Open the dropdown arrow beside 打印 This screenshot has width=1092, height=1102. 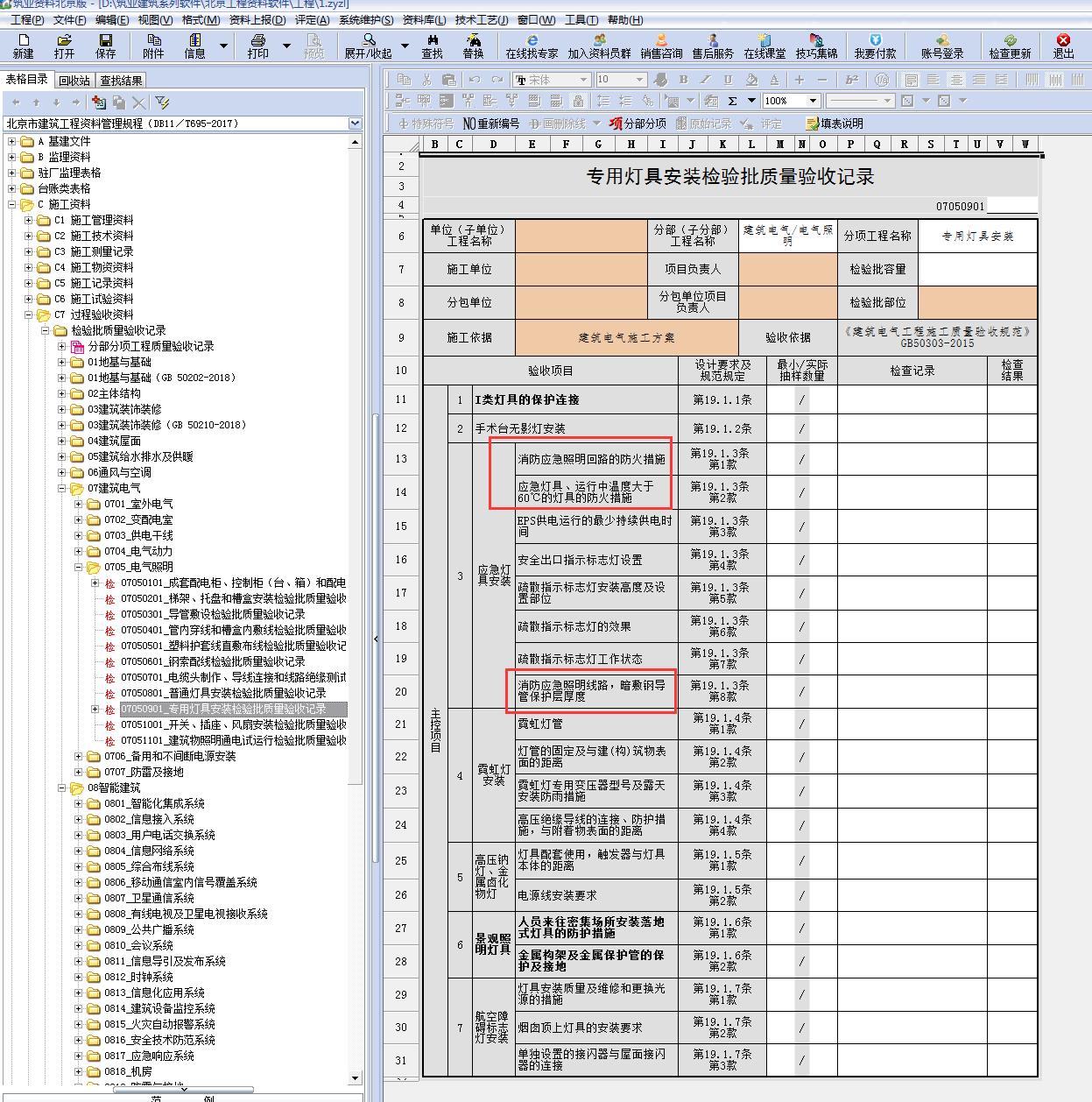(x=286, y=46)
